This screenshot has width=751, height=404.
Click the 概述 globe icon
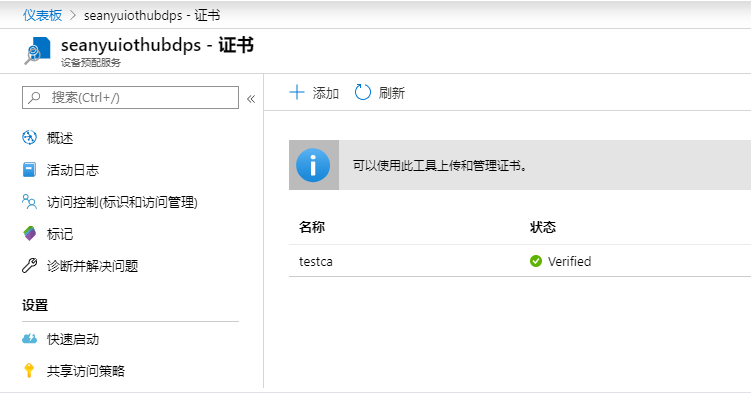coord(29,138)
